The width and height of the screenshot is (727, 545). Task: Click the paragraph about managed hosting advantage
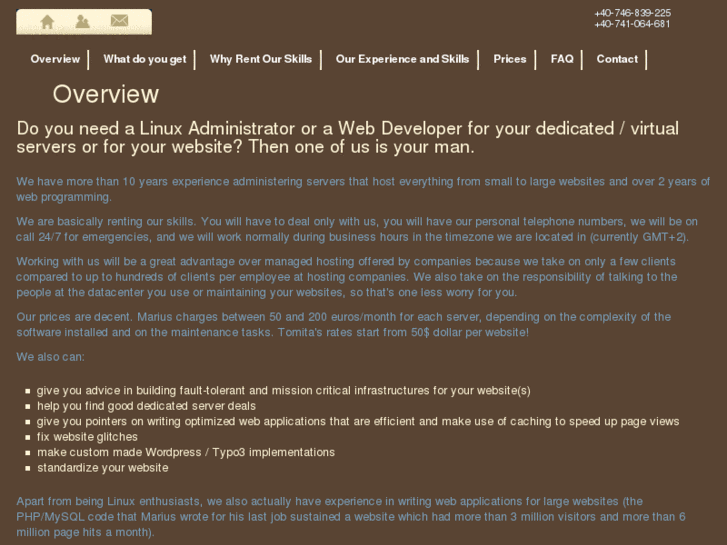click(347, 277)
